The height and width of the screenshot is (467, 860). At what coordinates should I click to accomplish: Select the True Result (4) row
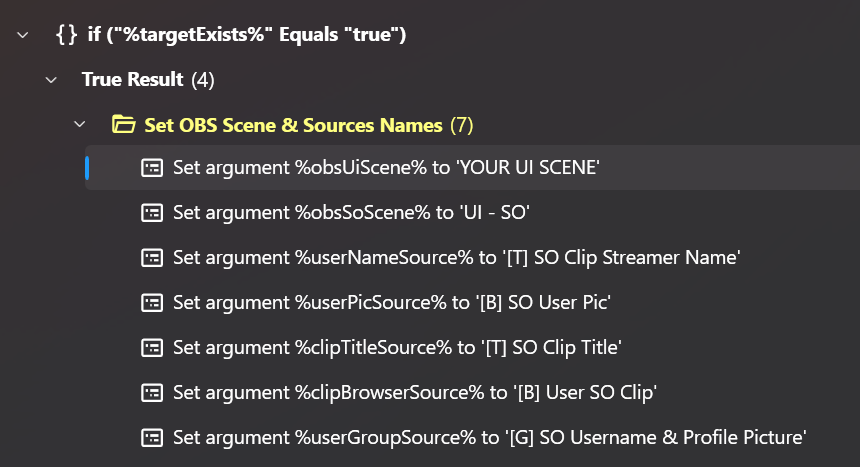(148, 79)
